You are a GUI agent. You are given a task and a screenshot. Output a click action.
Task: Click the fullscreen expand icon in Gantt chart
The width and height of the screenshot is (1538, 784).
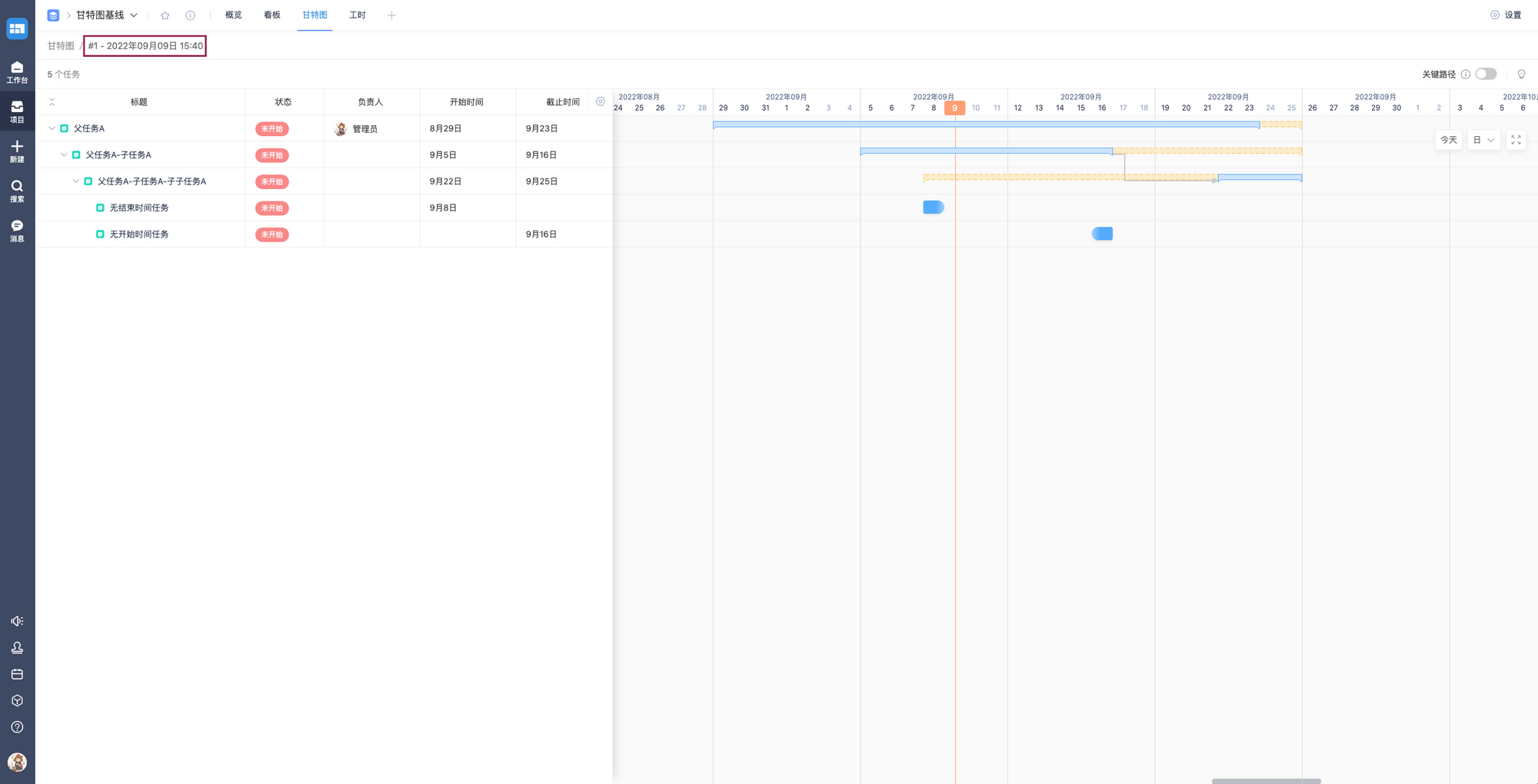[1516, 140]
